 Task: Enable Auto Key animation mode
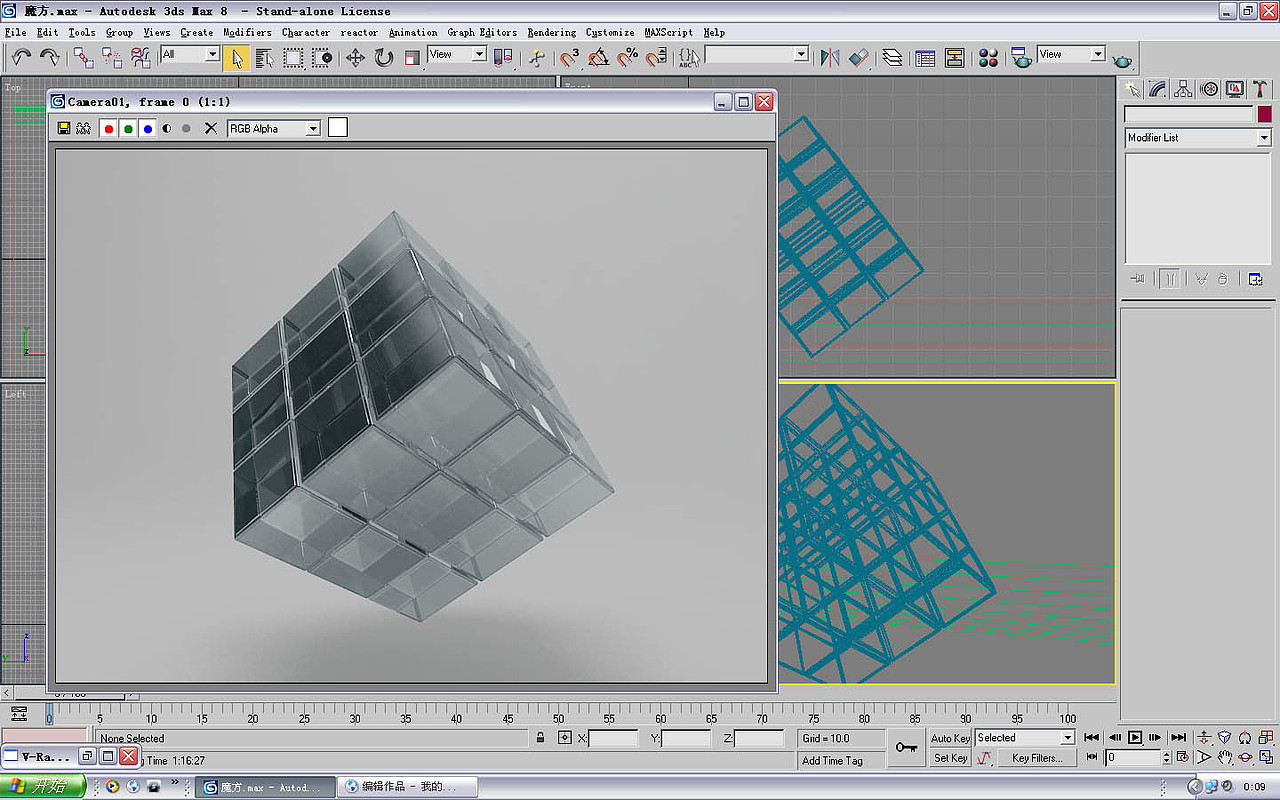click(950, 738)
